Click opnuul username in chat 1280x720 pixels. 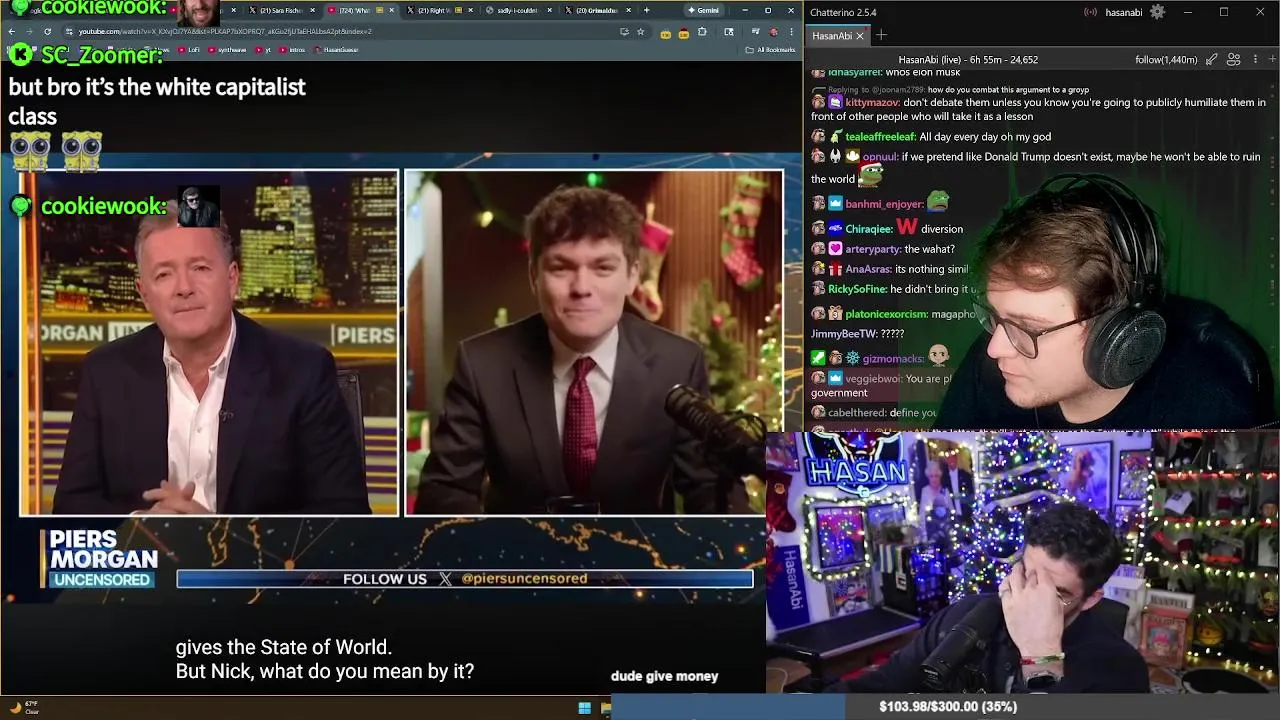880,157
